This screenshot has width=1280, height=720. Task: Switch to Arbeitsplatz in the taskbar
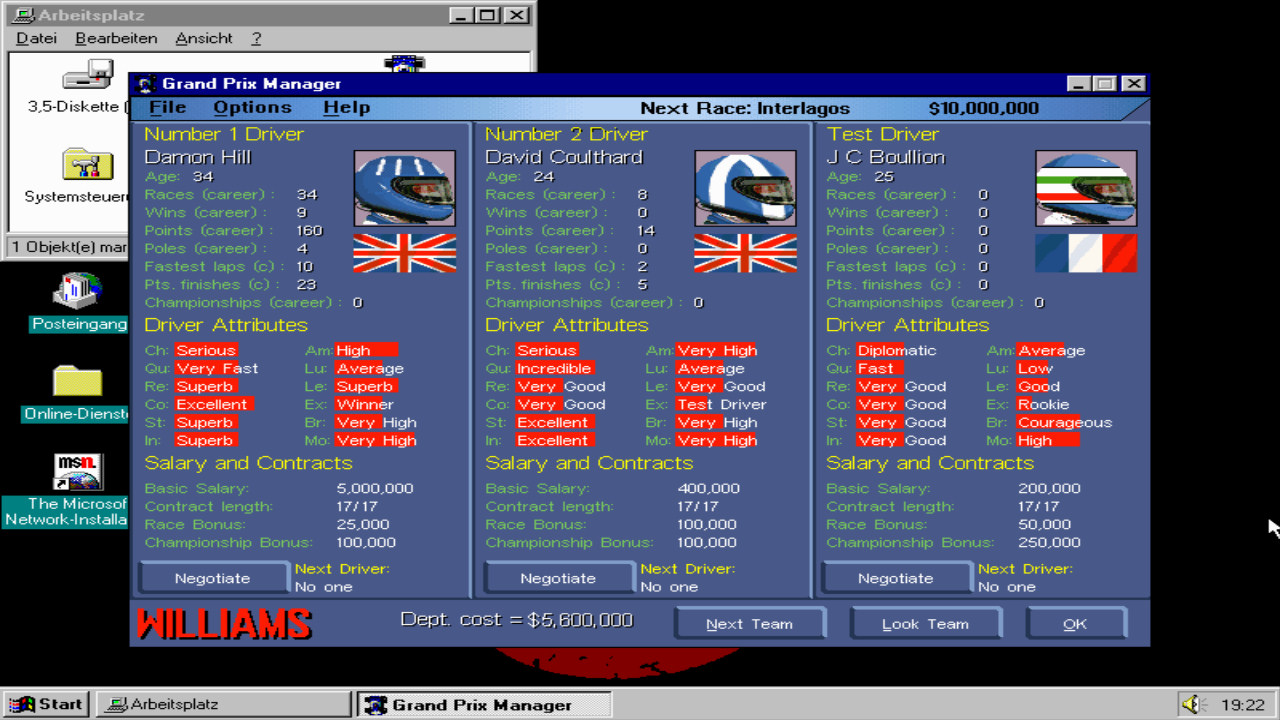224,704
